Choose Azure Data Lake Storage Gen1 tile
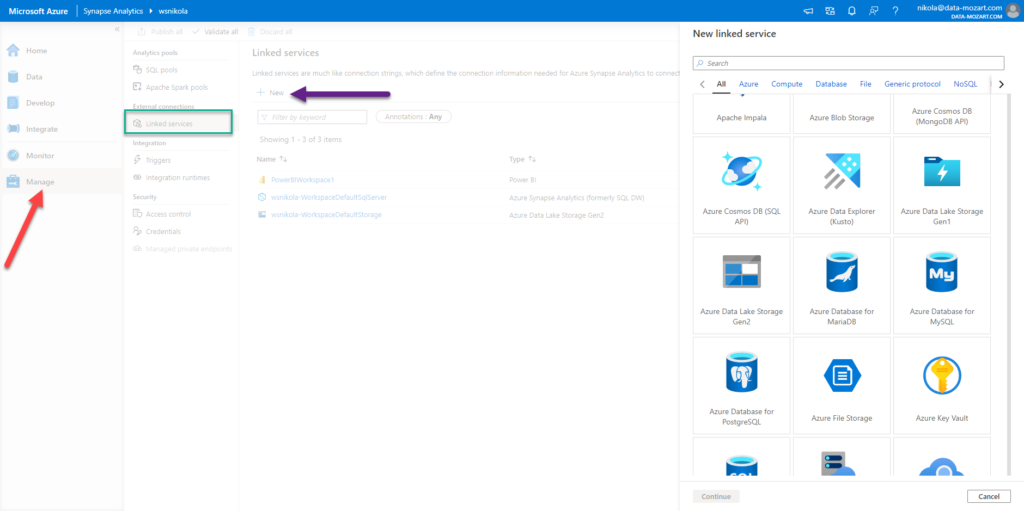Image resolution: width=1024 pixels, height=511 pixels. (942, 185)
